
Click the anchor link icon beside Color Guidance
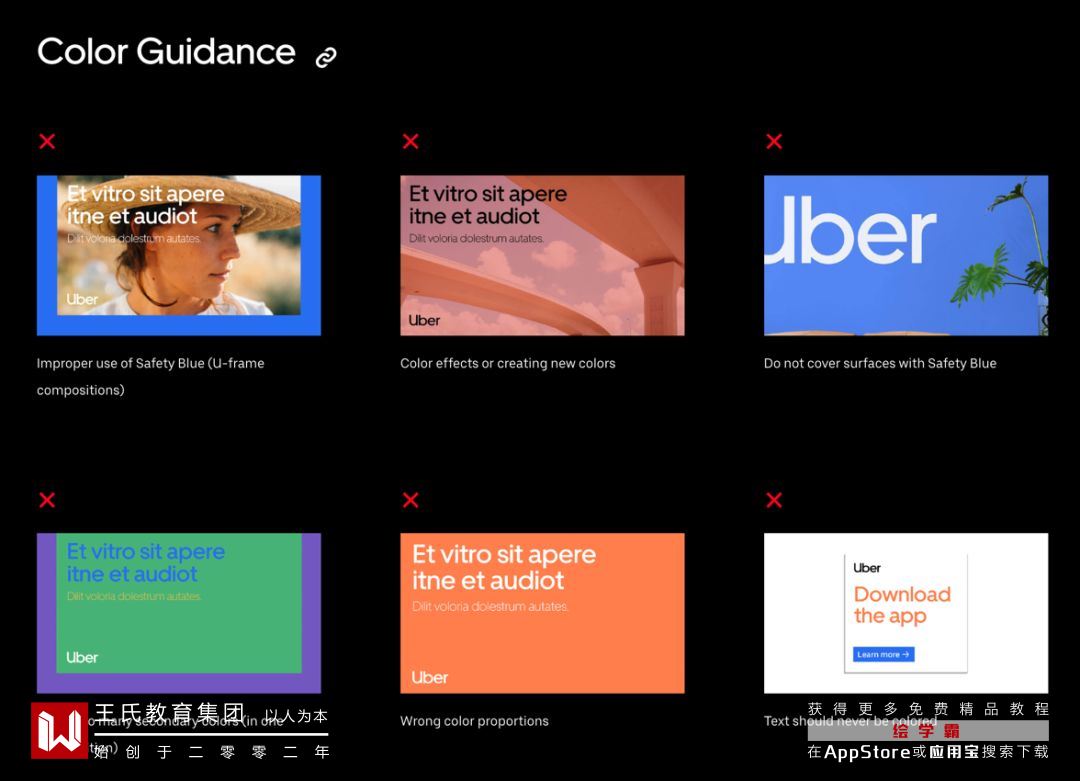pos(326,57)
